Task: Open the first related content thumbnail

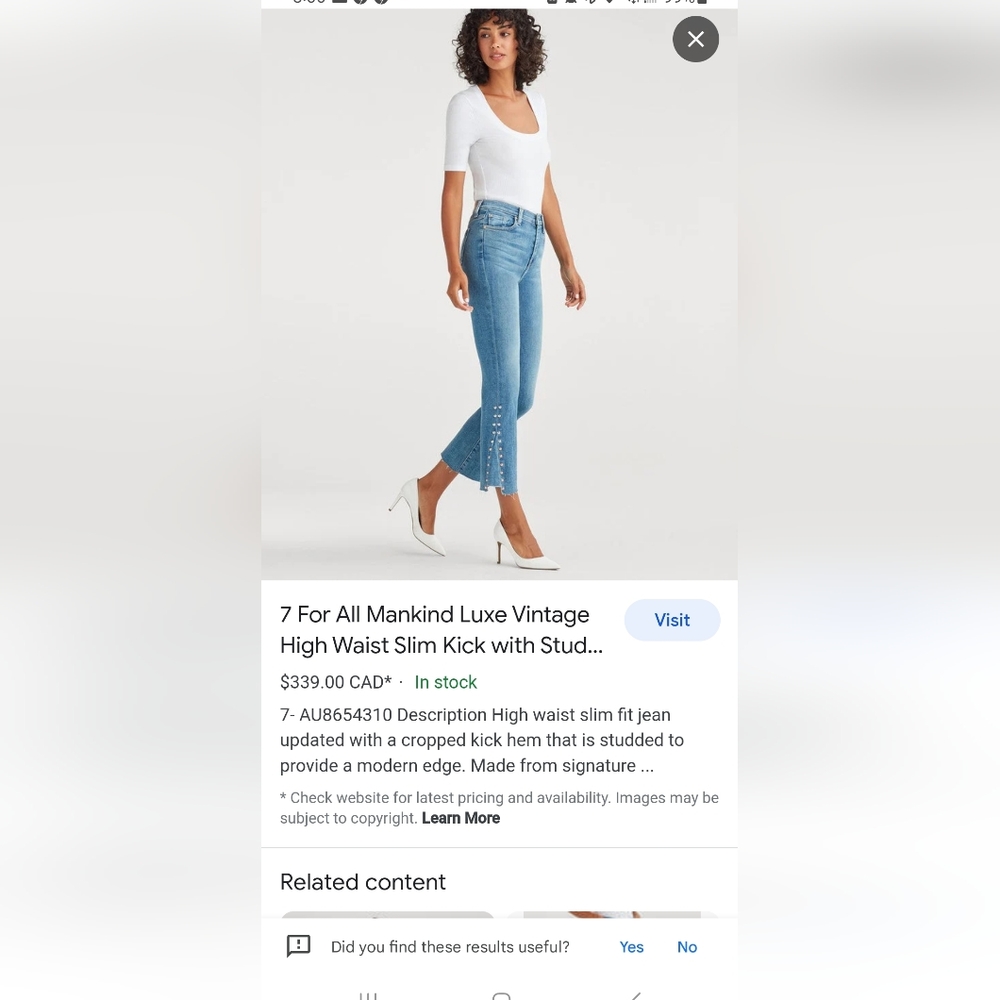Action: pos(387,915)
